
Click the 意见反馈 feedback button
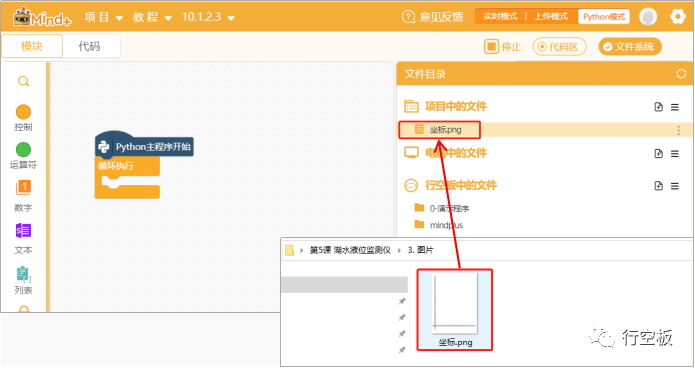tap(432, 17)
